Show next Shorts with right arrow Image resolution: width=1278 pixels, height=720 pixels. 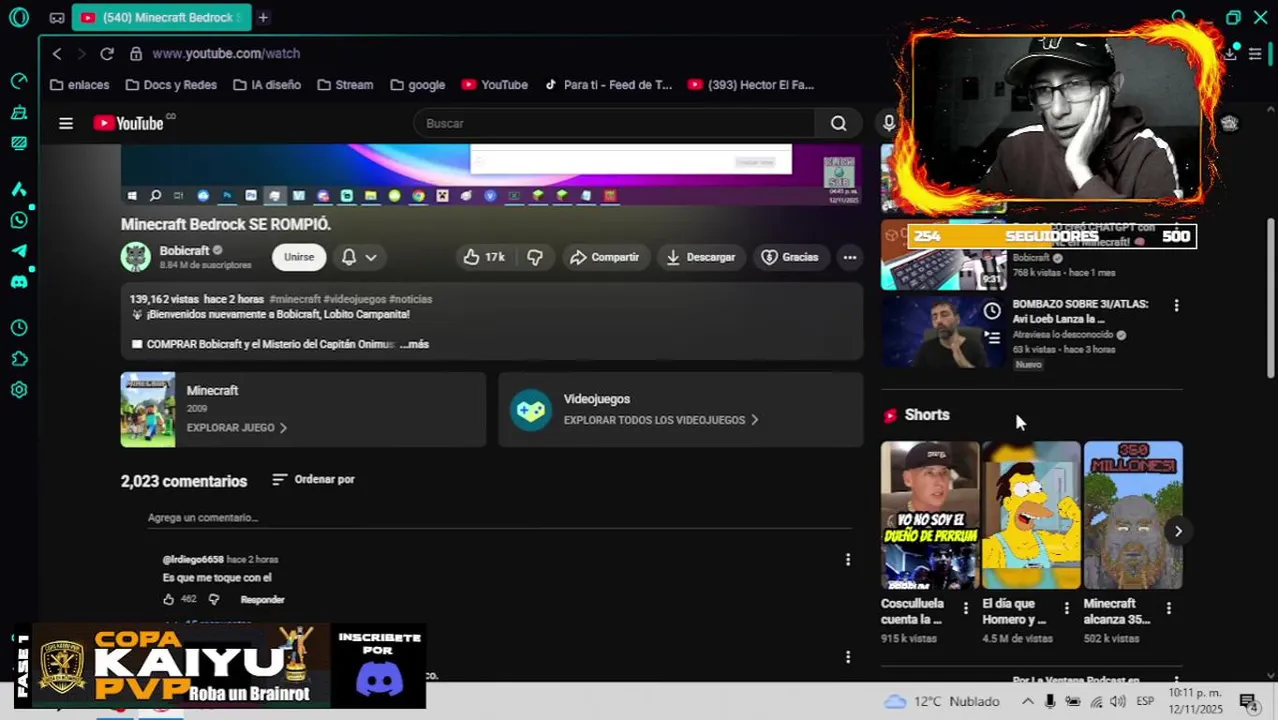tap(1178, 531)
